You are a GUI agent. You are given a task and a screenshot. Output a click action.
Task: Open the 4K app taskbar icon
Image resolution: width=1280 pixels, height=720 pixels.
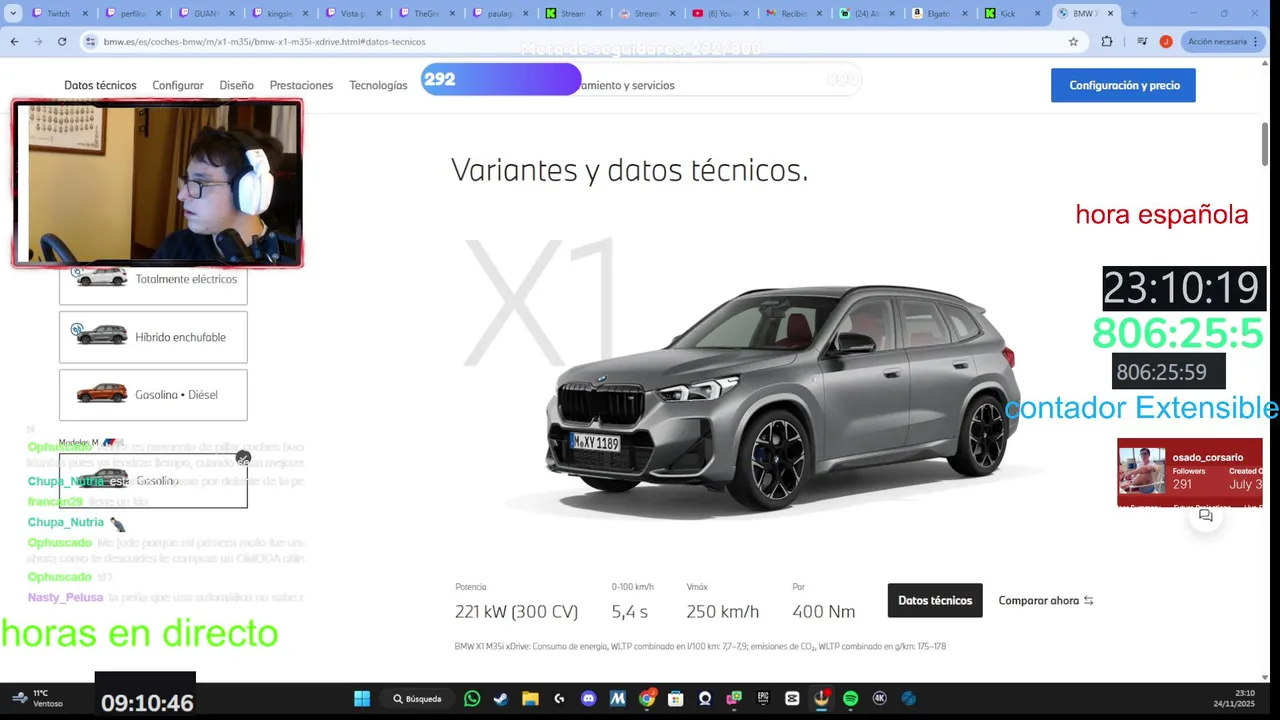880,699
